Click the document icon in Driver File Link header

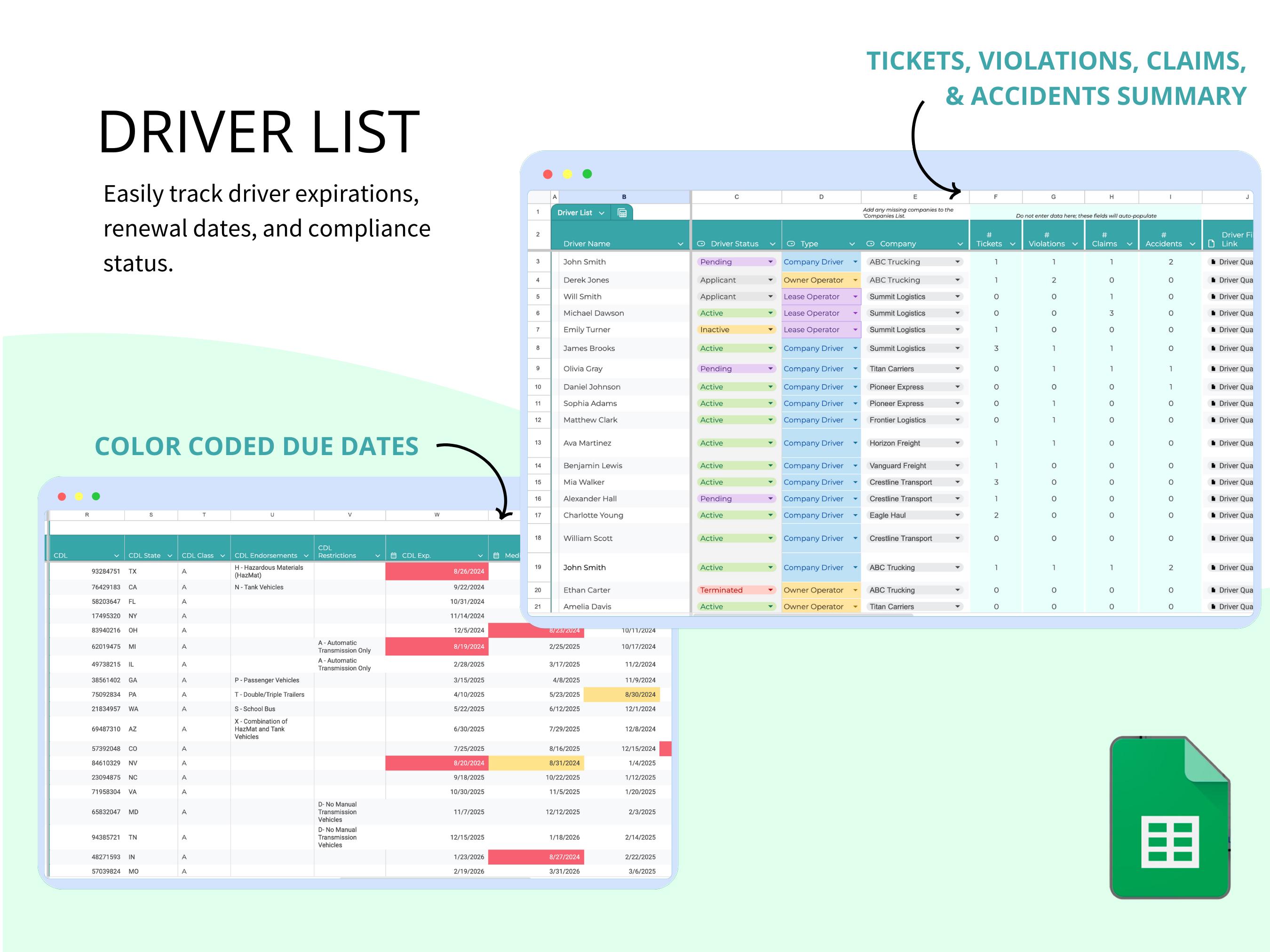[1211, 244]
